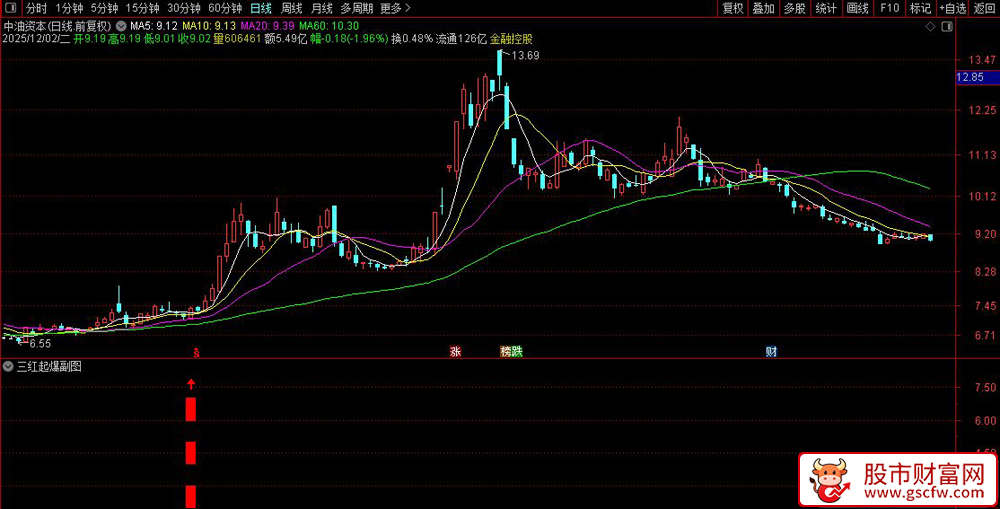
Task: Click the red arrow signal in 三红起爆副图
Action: [191, 384]
